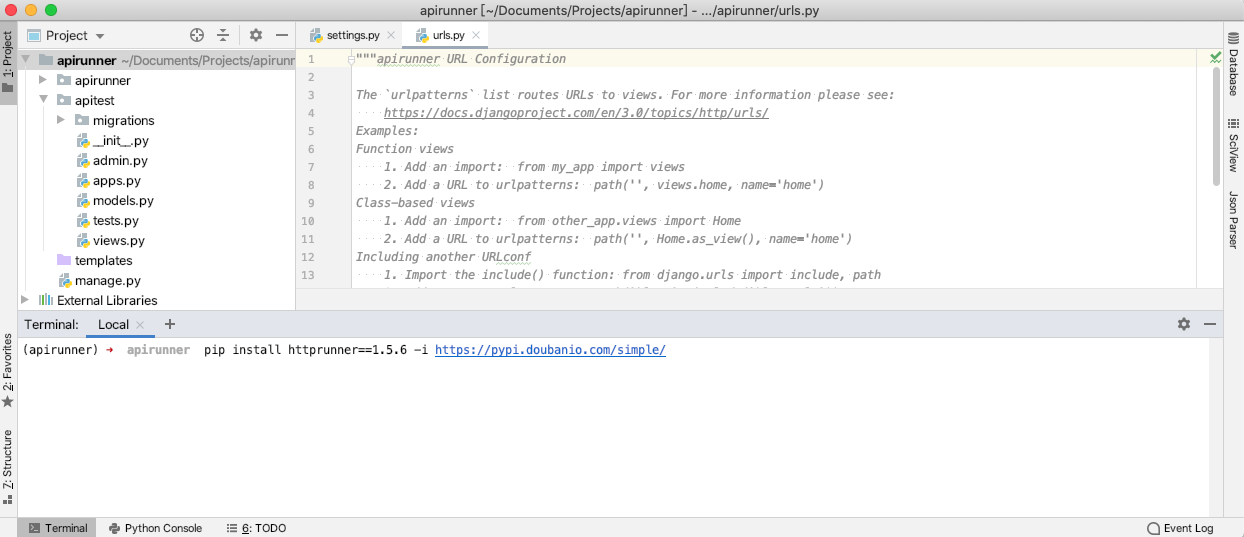Hide the Terminal panel with minus icon

(x=1210, y=324)
